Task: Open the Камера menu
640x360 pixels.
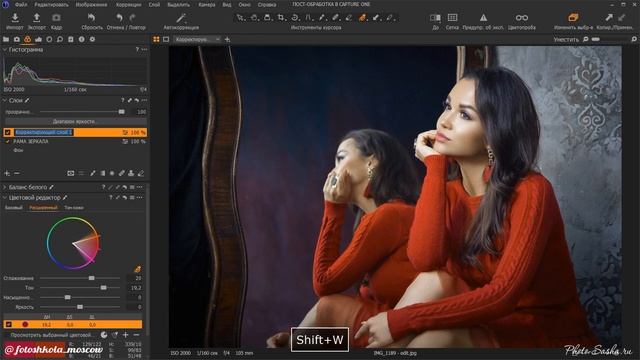Action: pyautogui.click(x=207, y=4)
